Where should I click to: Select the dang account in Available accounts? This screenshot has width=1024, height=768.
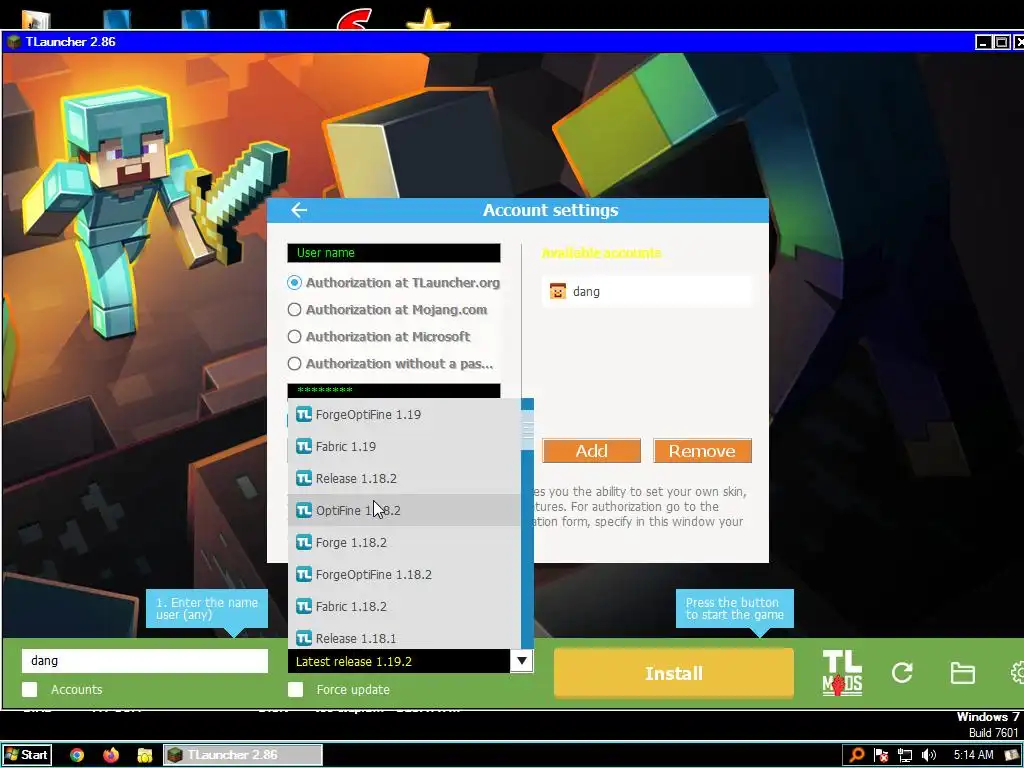(x=647, y=291)
